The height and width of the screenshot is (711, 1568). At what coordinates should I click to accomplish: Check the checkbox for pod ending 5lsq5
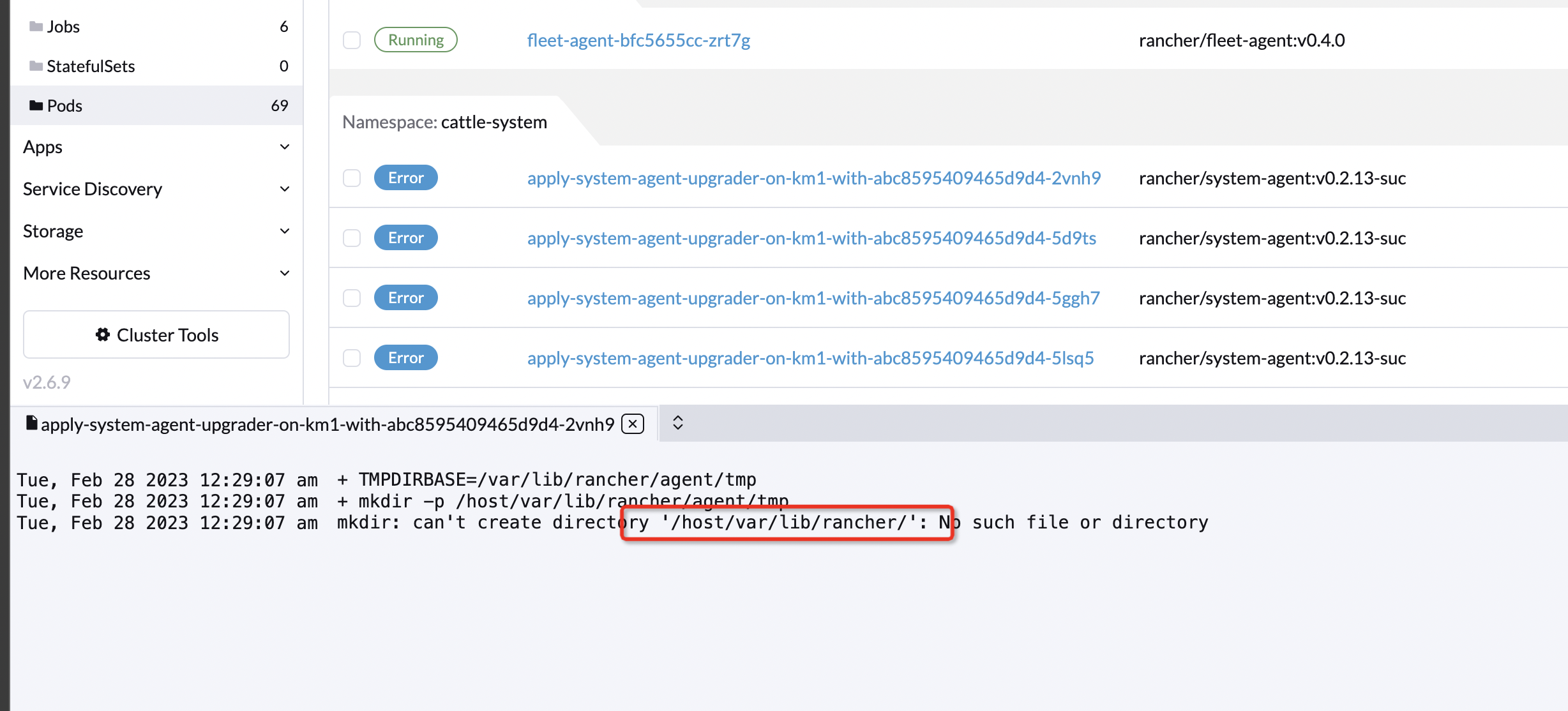[x=352, y=358]
